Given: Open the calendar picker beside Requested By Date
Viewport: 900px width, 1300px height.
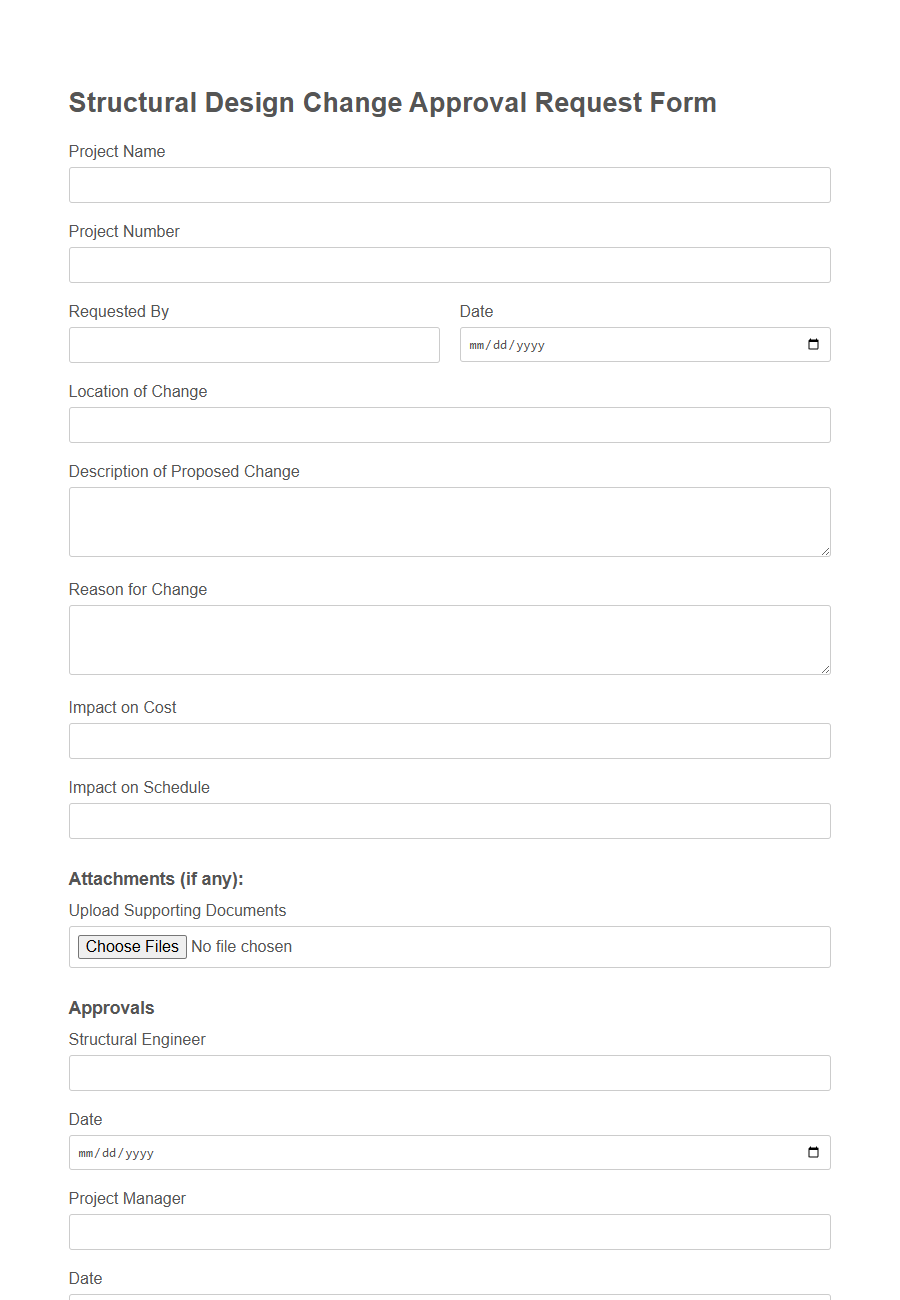Looking at the screenshot, I should pos(812,344).
